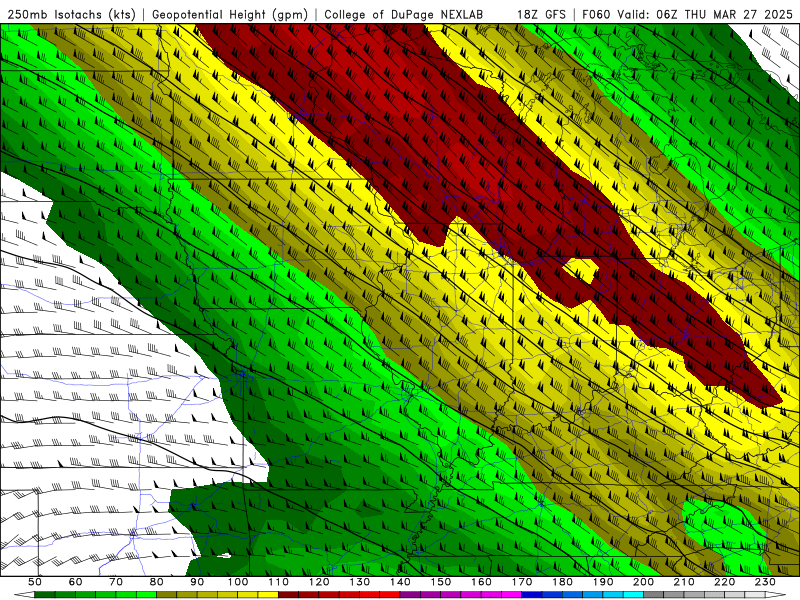Click the 70 label on the legend
The height and width of the screenshot is (600, 800).
click(x=116, y=582)
